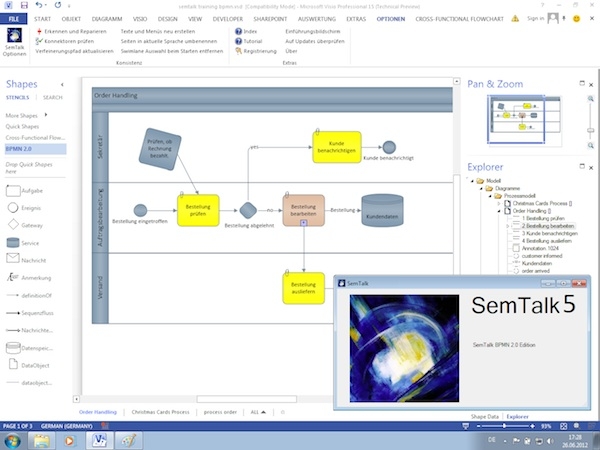Open the FILE tab

(x=13, y=19)
